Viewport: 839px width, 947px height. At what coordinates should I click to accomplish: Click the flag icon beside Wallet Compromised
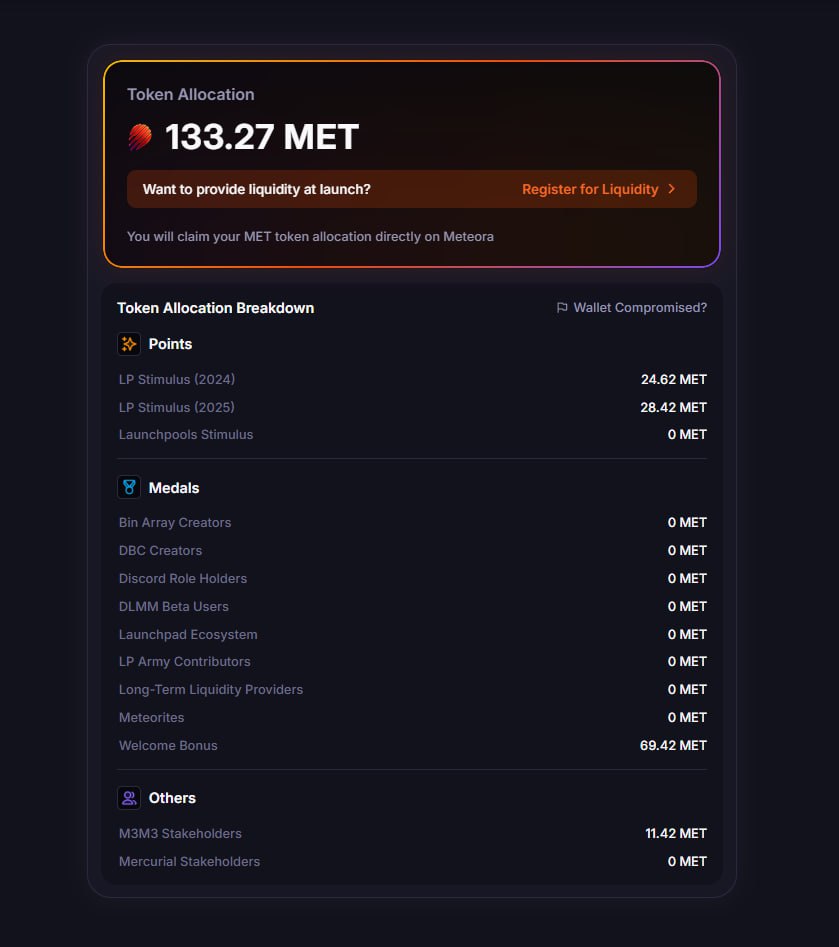pos(562,308)
